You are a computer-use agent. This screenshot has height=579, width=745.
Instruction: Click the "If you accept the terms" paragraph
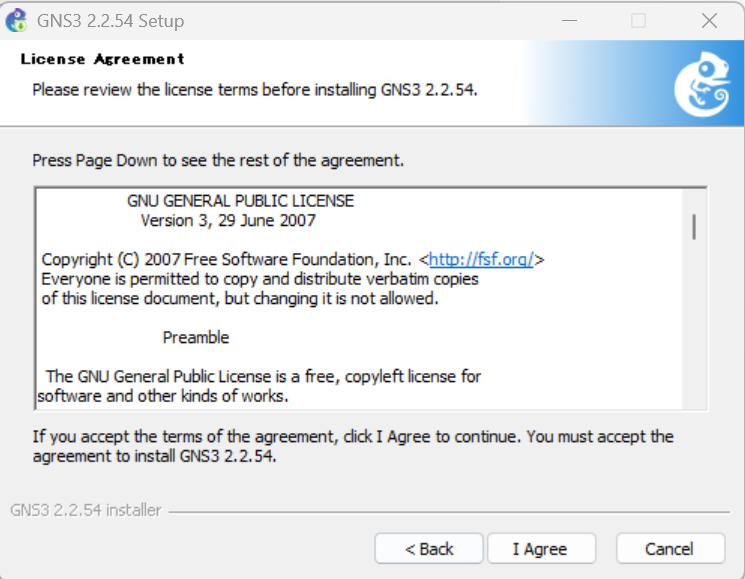[x=353, y=446]
